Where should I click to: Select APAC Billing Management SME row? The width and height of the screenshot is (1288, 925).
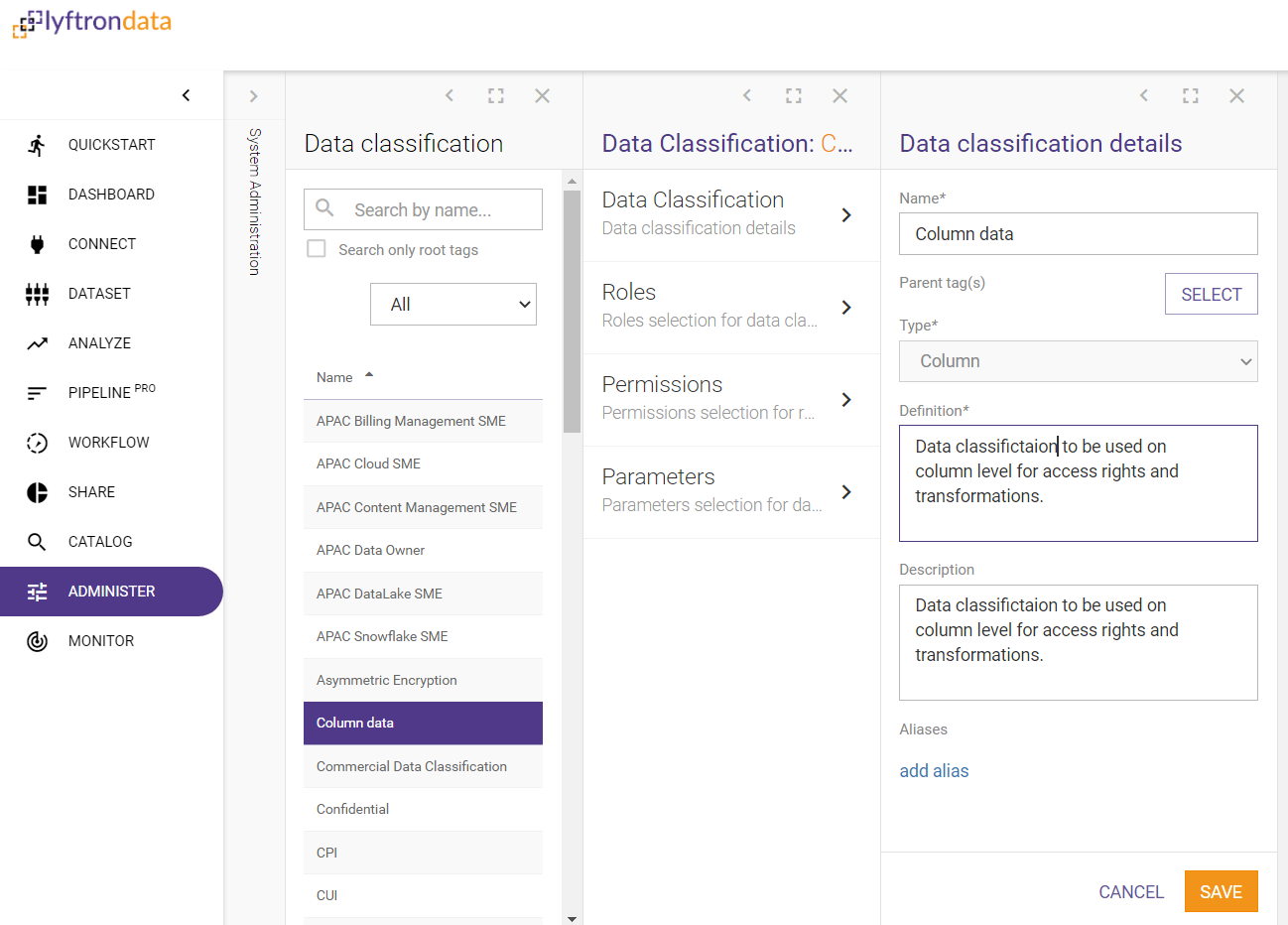coord(423,421)
